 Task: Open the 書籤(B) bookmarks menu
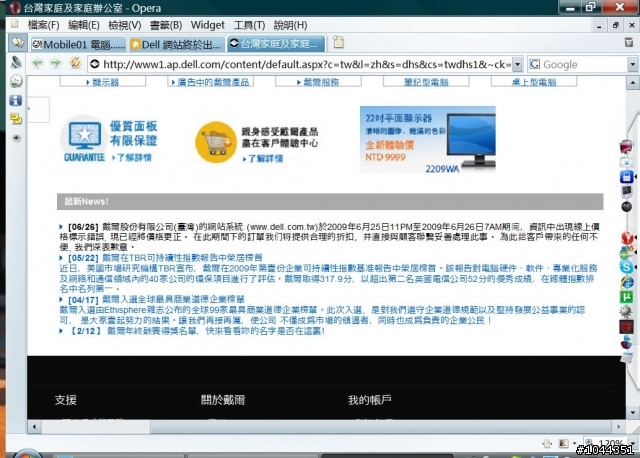[x=166, y=25]
